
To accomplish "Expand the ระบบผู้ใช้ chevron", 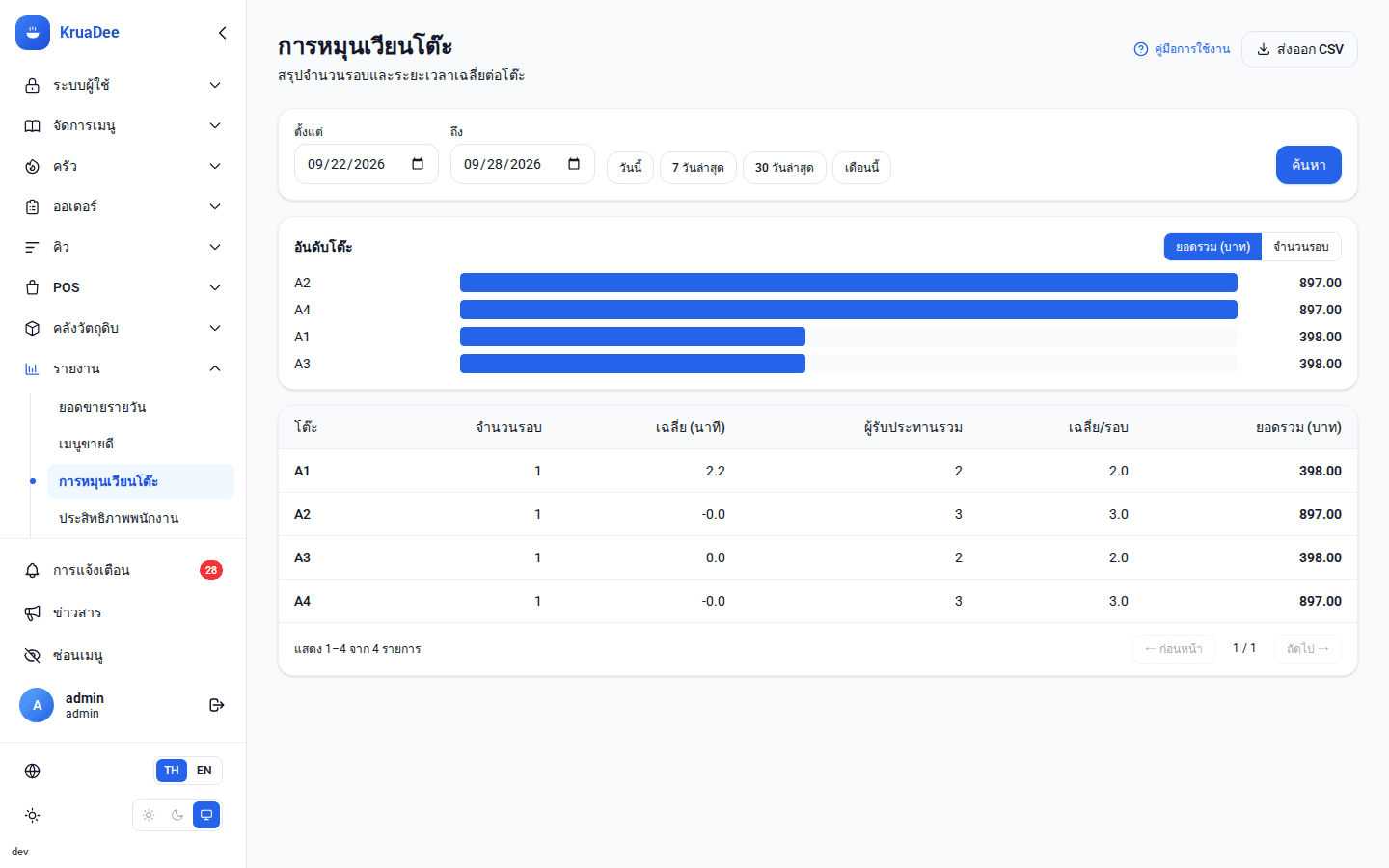I will [215, 85].
